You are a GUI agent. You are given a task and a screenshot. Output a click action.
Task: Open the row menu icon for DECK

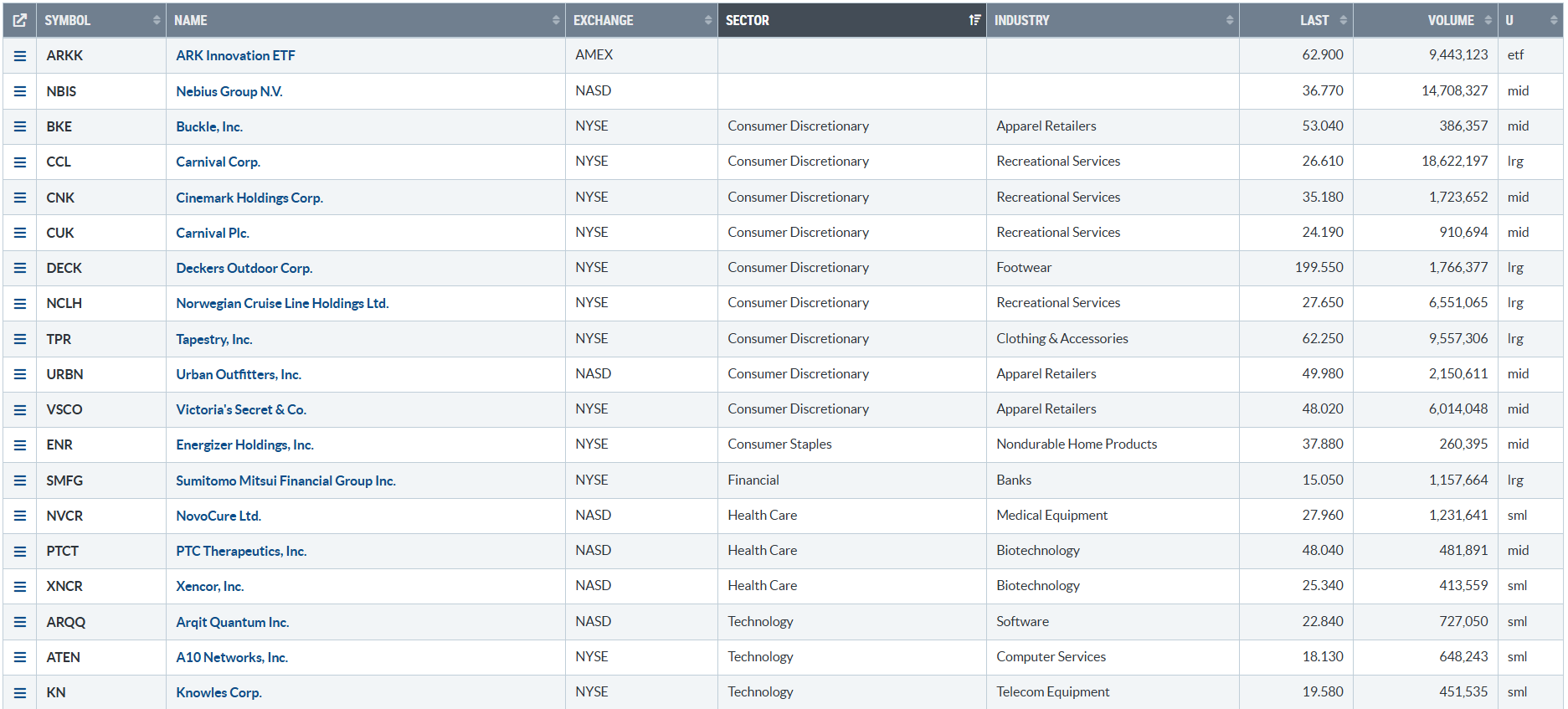(x=20, y=269)
